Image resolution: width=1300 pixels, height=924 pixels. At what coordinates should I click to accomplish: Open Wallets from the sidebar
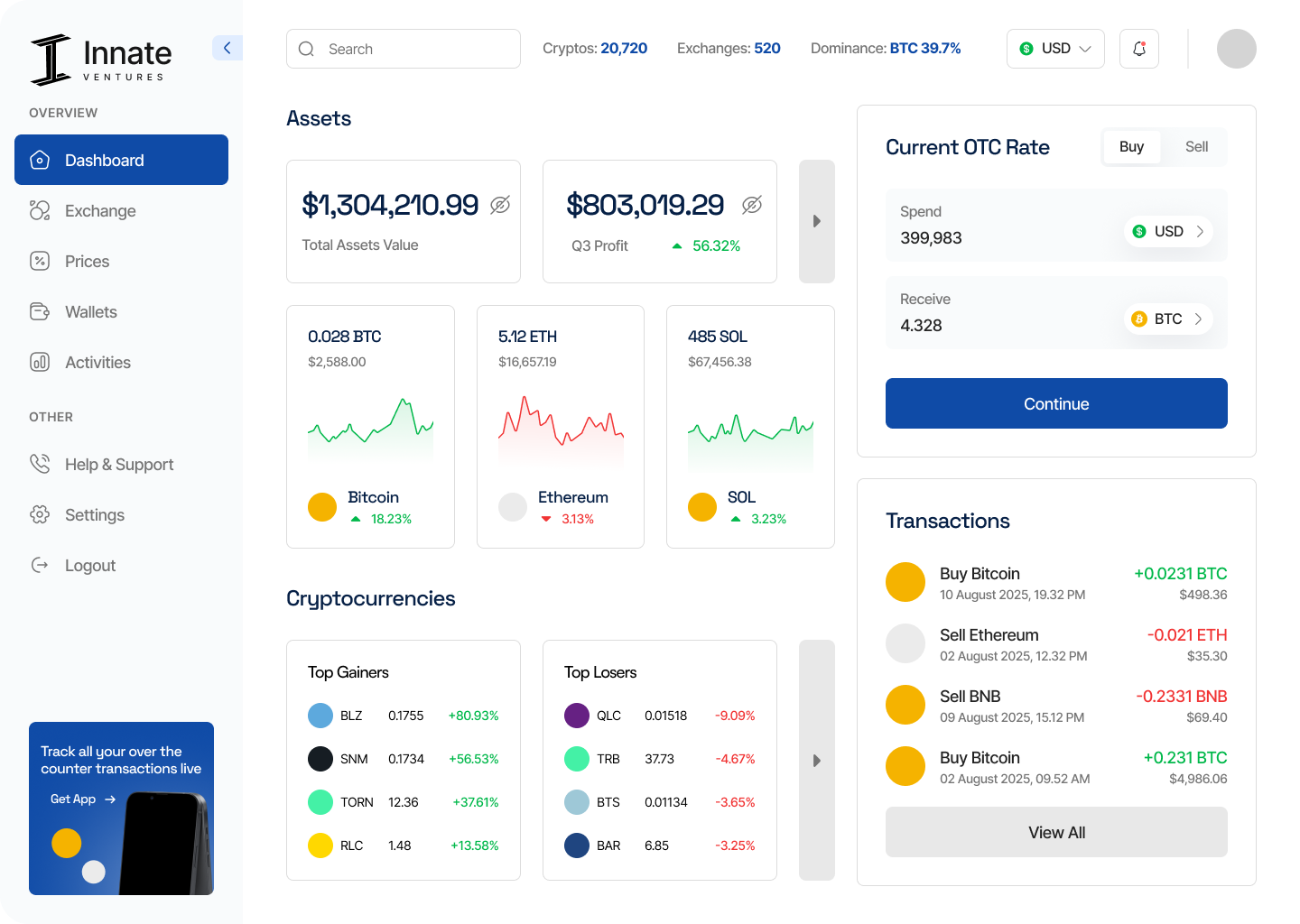(90, 312)
